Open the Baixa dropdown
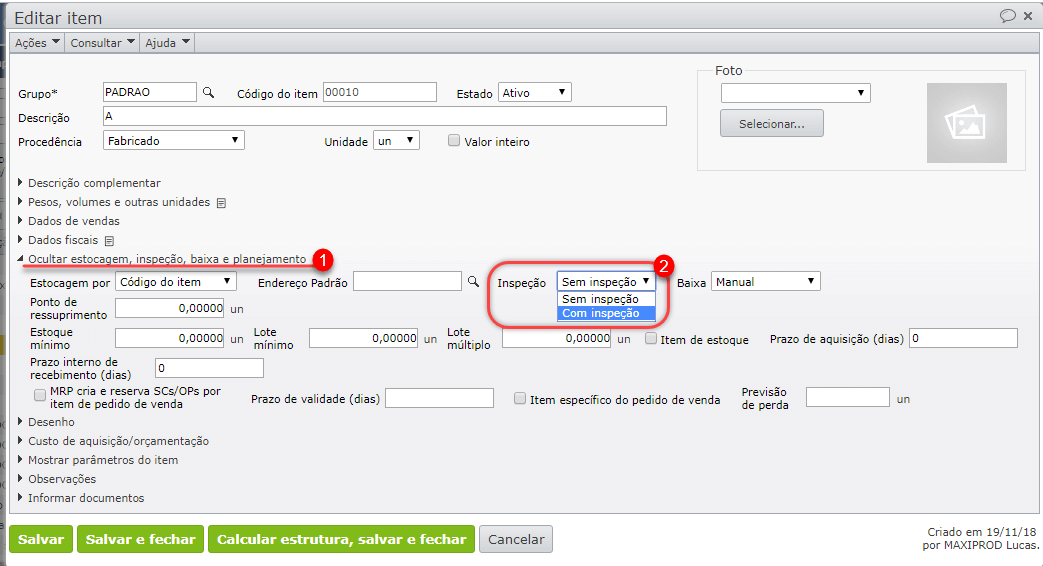Image resolution: width=1043 pixels, height=566 pixels. click(766, 282)
